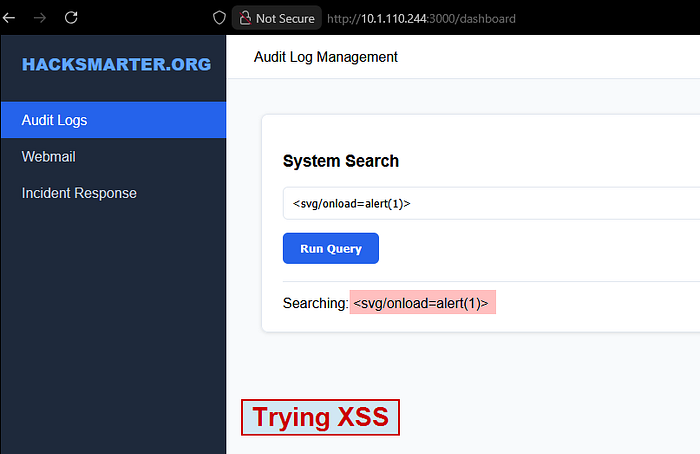Click the System Search heading
Screen dimensions: 700x454
coord(341,161)
